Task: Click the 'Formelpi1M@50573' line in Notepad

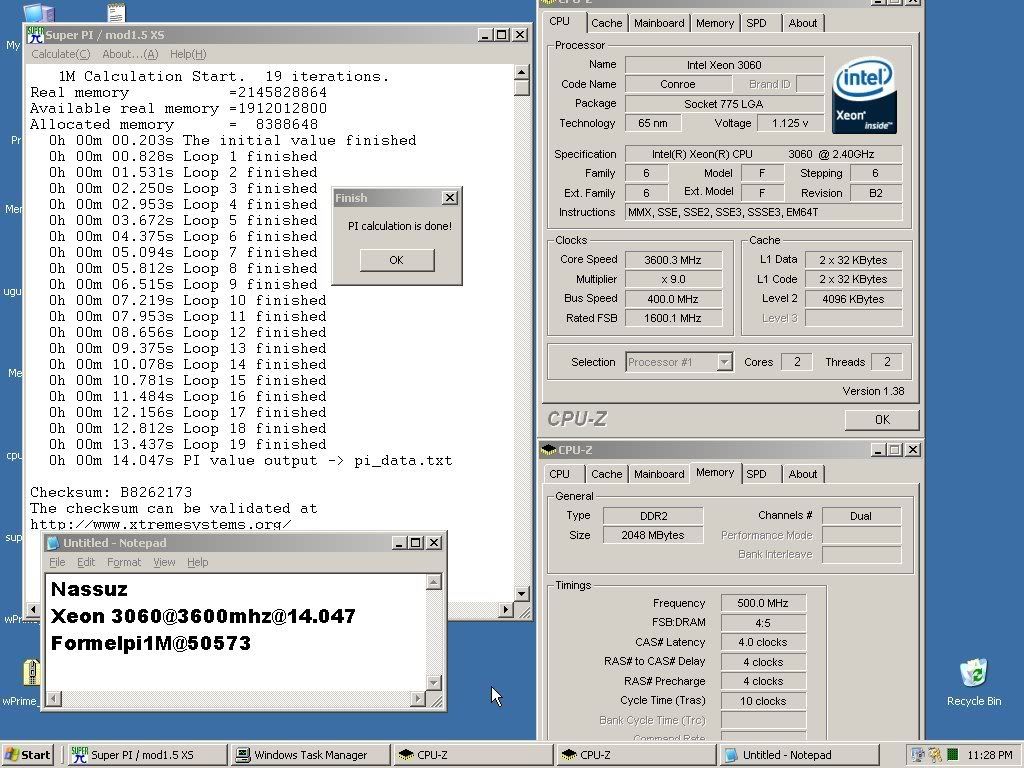Action: [x=151, y=643]
